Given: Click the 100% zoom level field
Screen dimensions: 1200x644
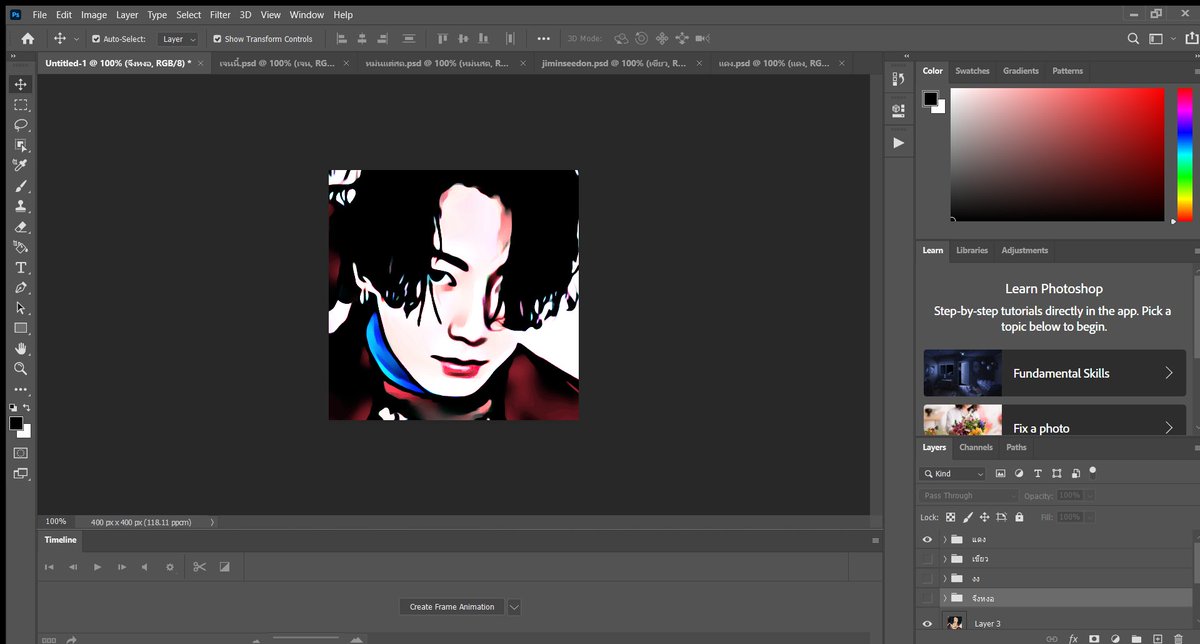Looking at the screenshot, I should (56, 522).
